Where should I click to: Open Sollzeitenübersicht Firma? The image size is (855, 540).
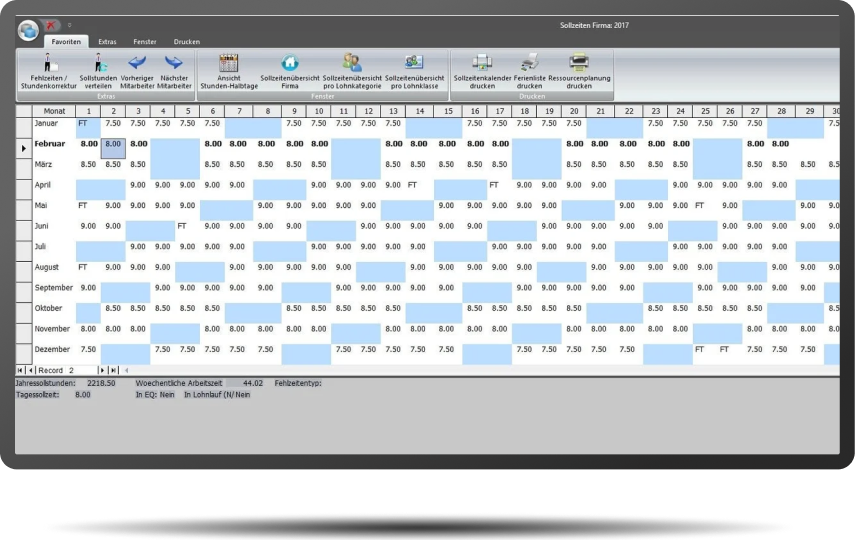point(290,71)
